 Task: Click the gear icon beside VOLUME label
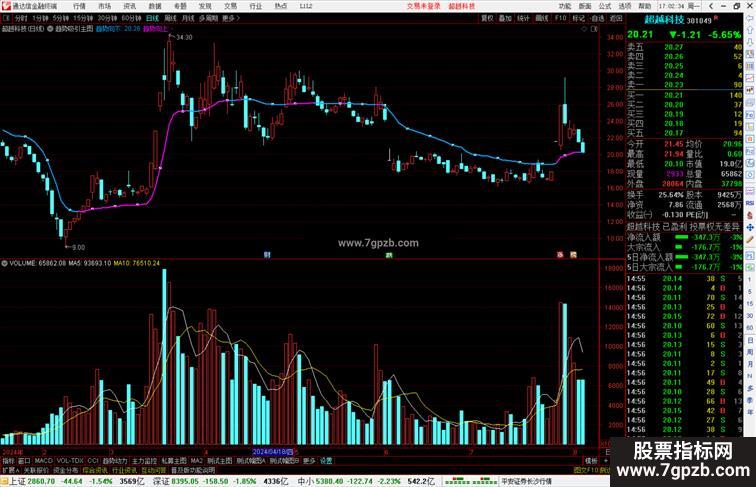(4, 263)
